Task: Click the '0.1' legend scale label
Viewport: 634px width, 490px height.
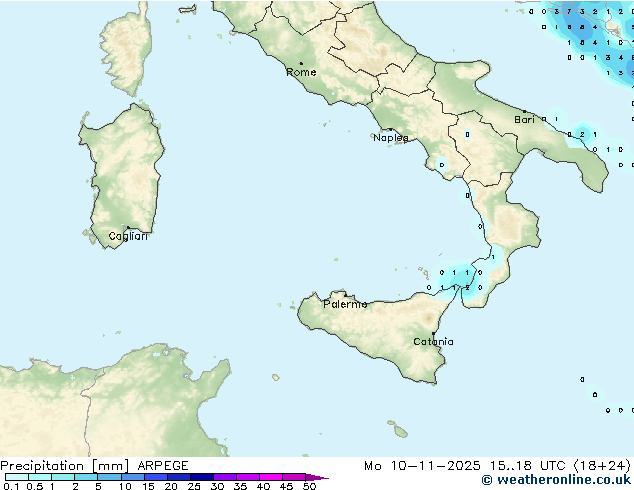Action: [x=11, y=486]
